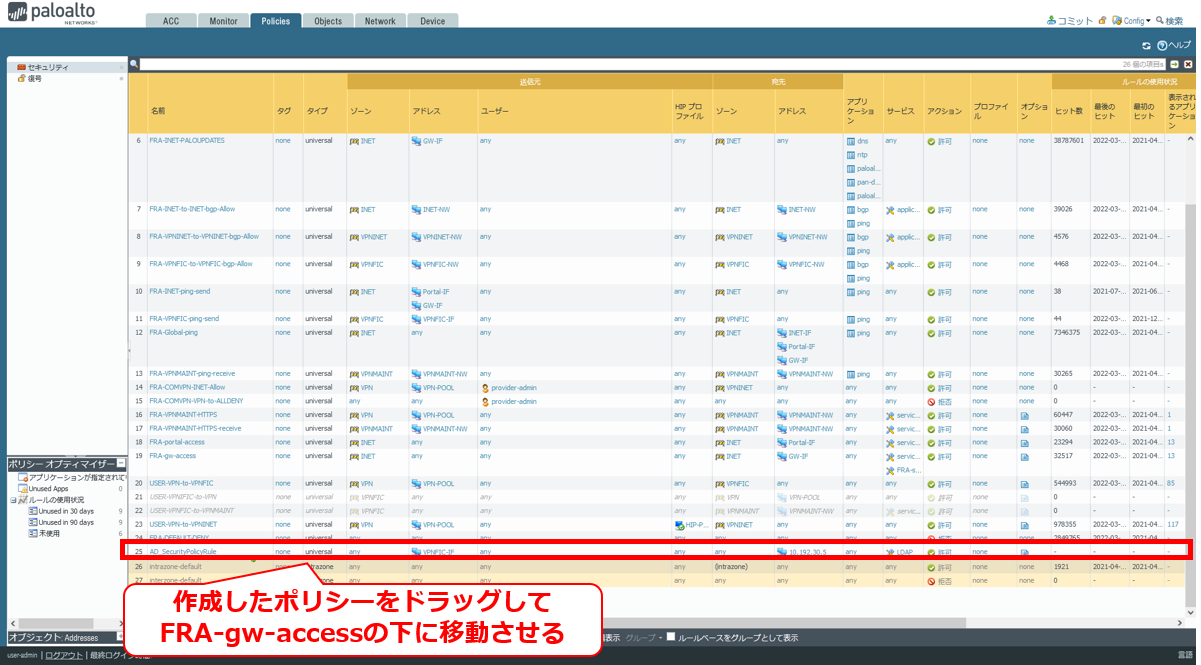This screenshot has height=665, width=1201.
Task: Click the logout (ログアウト) link
Action: (x=64, y=655)
